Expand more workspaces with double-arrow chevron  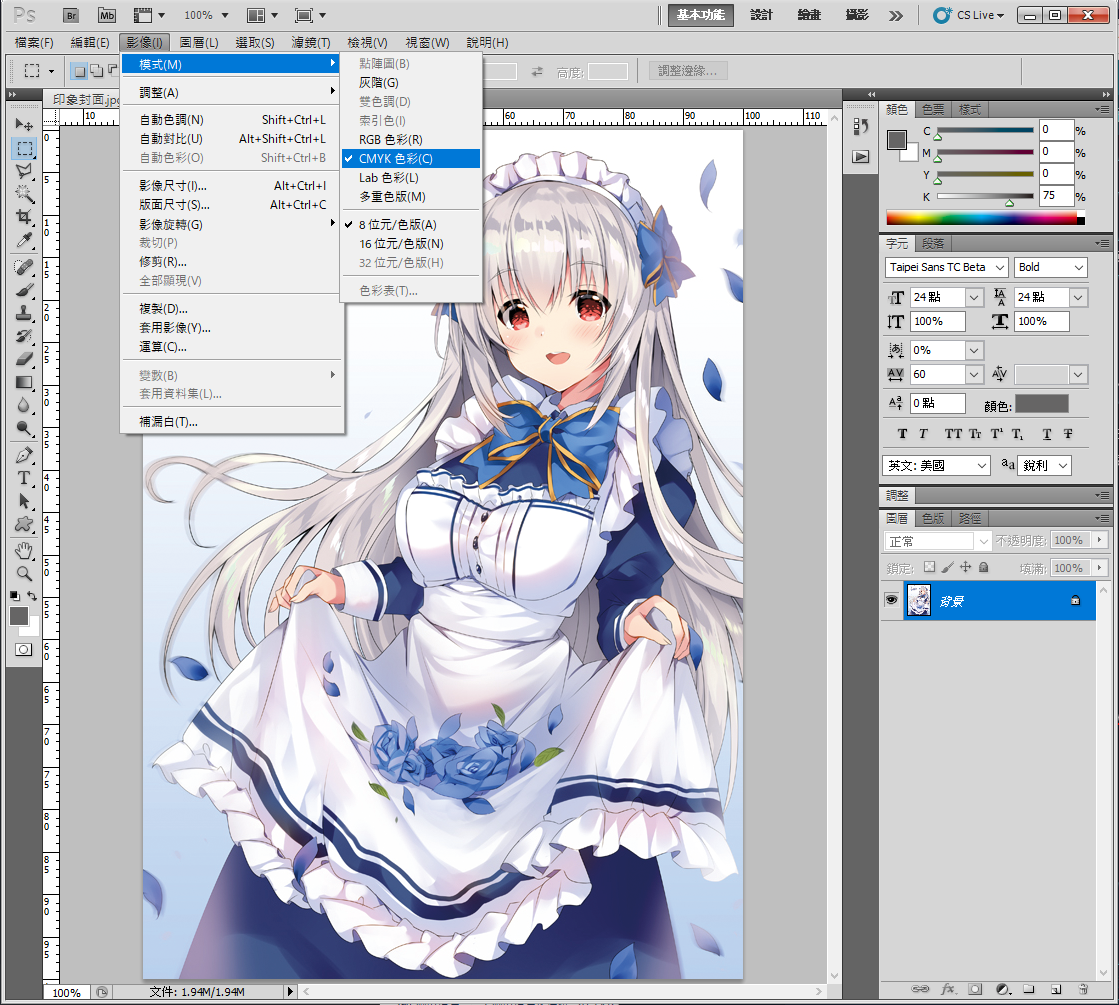896,15
